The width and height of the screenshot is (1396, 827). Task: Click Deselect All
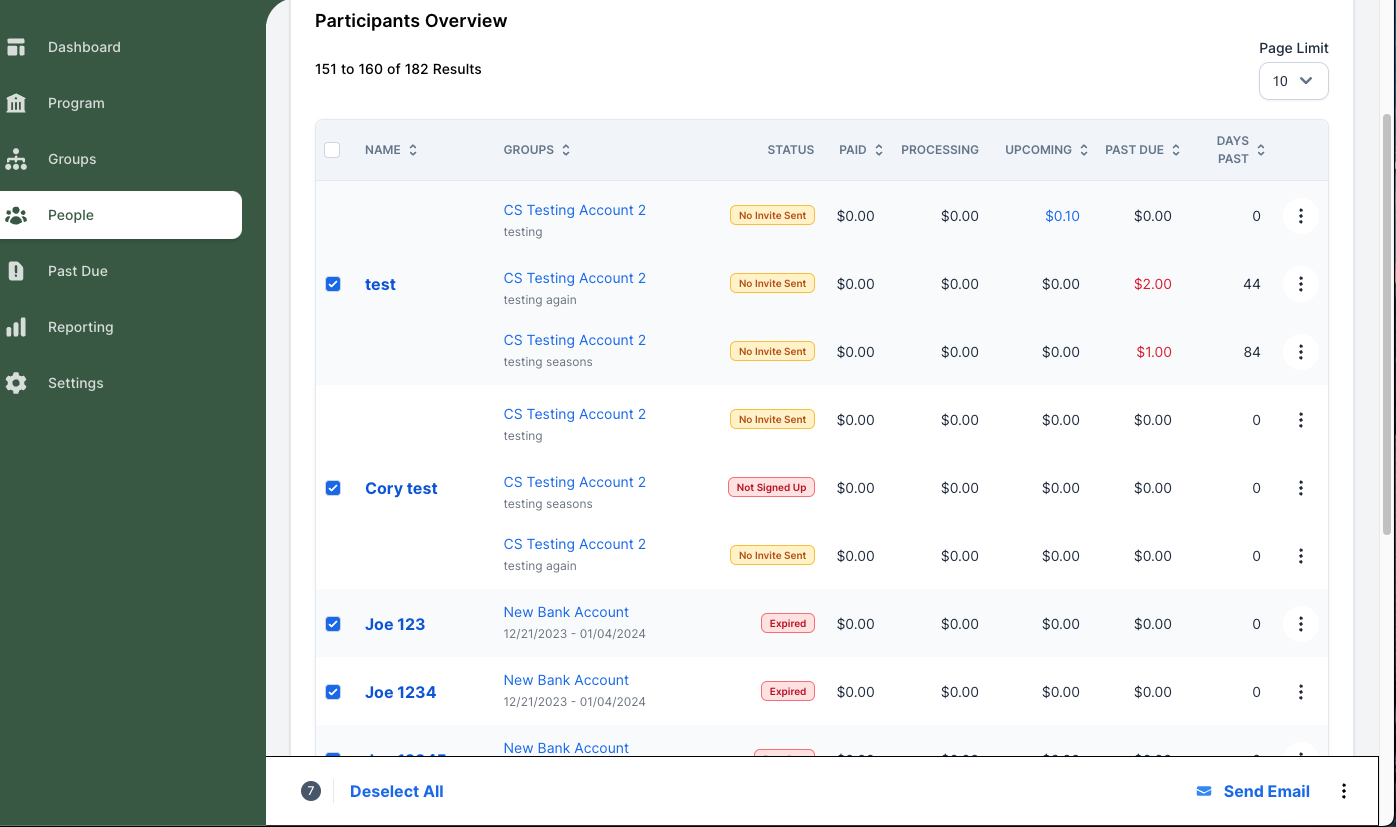coord(397,791)
